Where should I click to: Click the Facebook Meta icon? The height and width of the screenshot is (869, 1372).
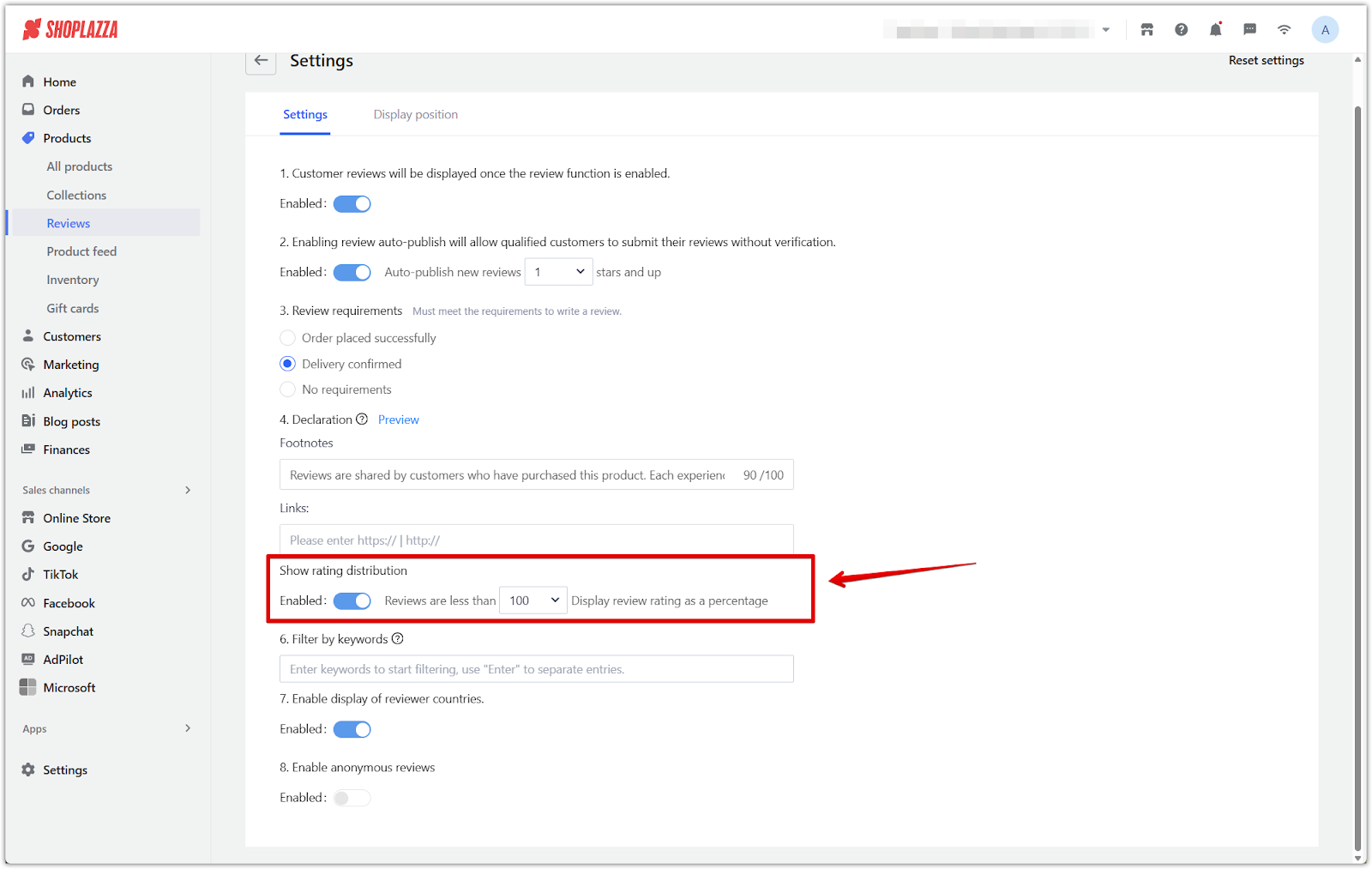[28, 603]
